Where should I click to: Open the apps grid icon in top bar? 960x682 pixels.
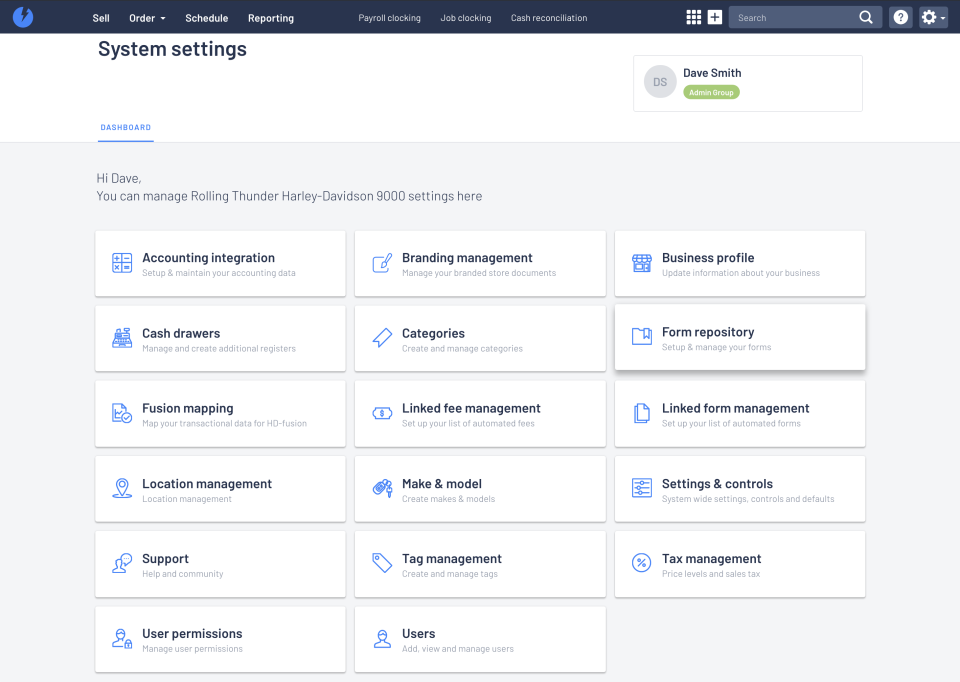coord(693,17)
